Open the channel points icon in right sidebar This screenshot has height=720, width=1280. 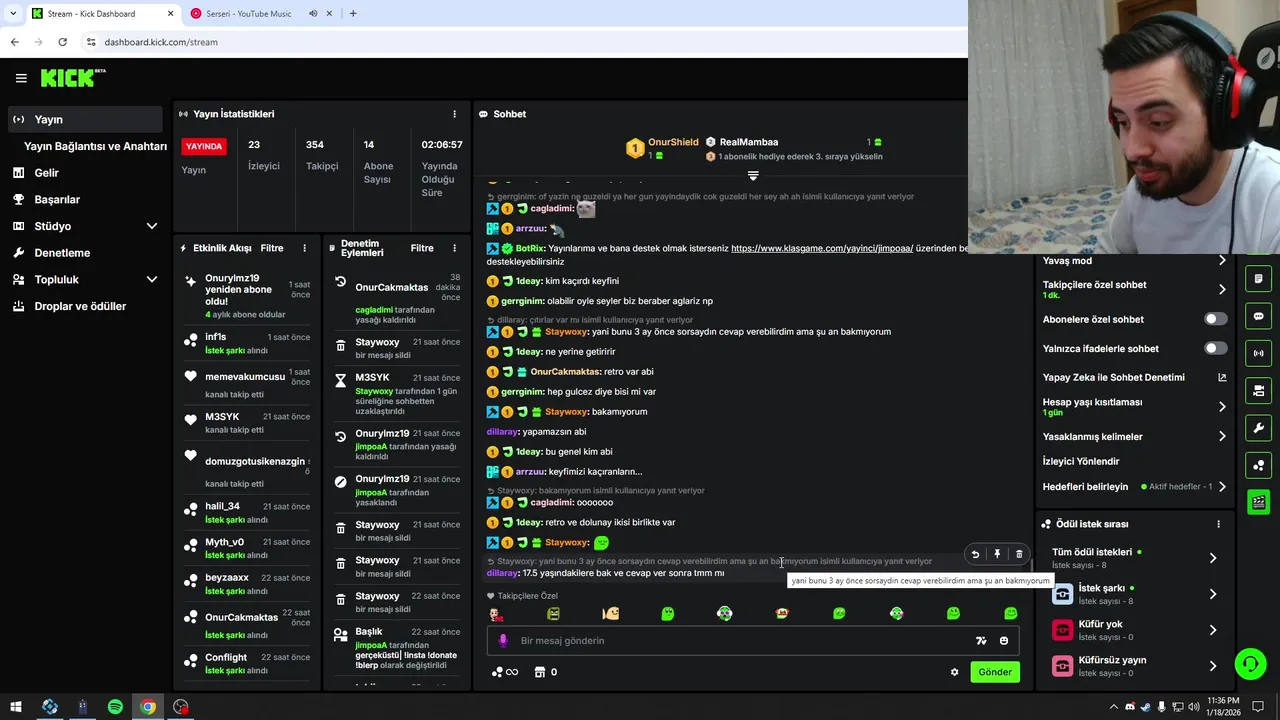pyautogui.click(x=1259, y=465)
